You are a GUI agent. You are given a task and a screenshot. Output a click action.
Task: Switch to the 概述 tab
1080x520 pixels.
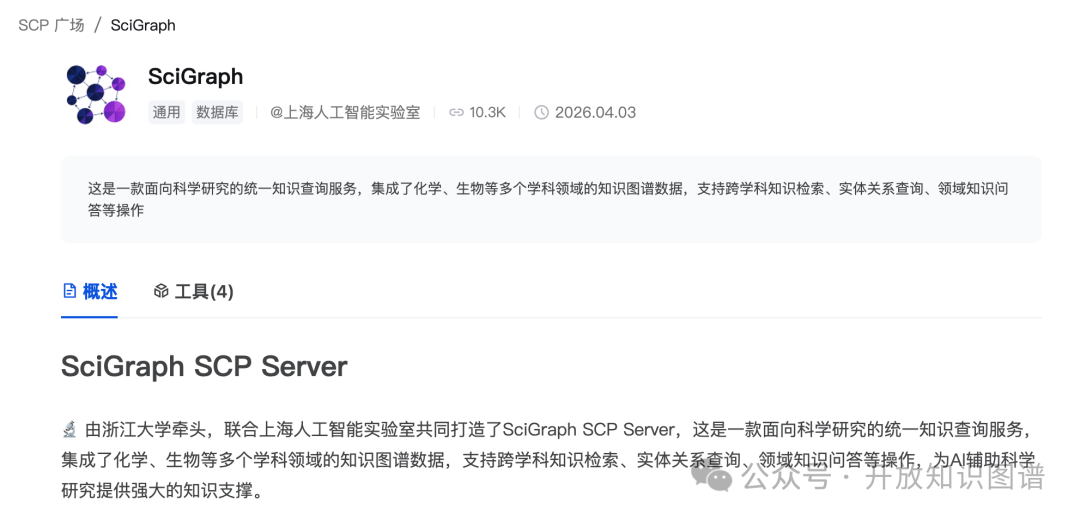90,291
